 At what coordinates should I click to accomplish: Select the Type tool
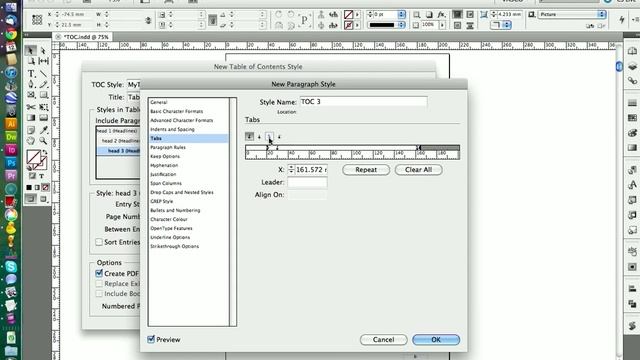pos(31,74)
